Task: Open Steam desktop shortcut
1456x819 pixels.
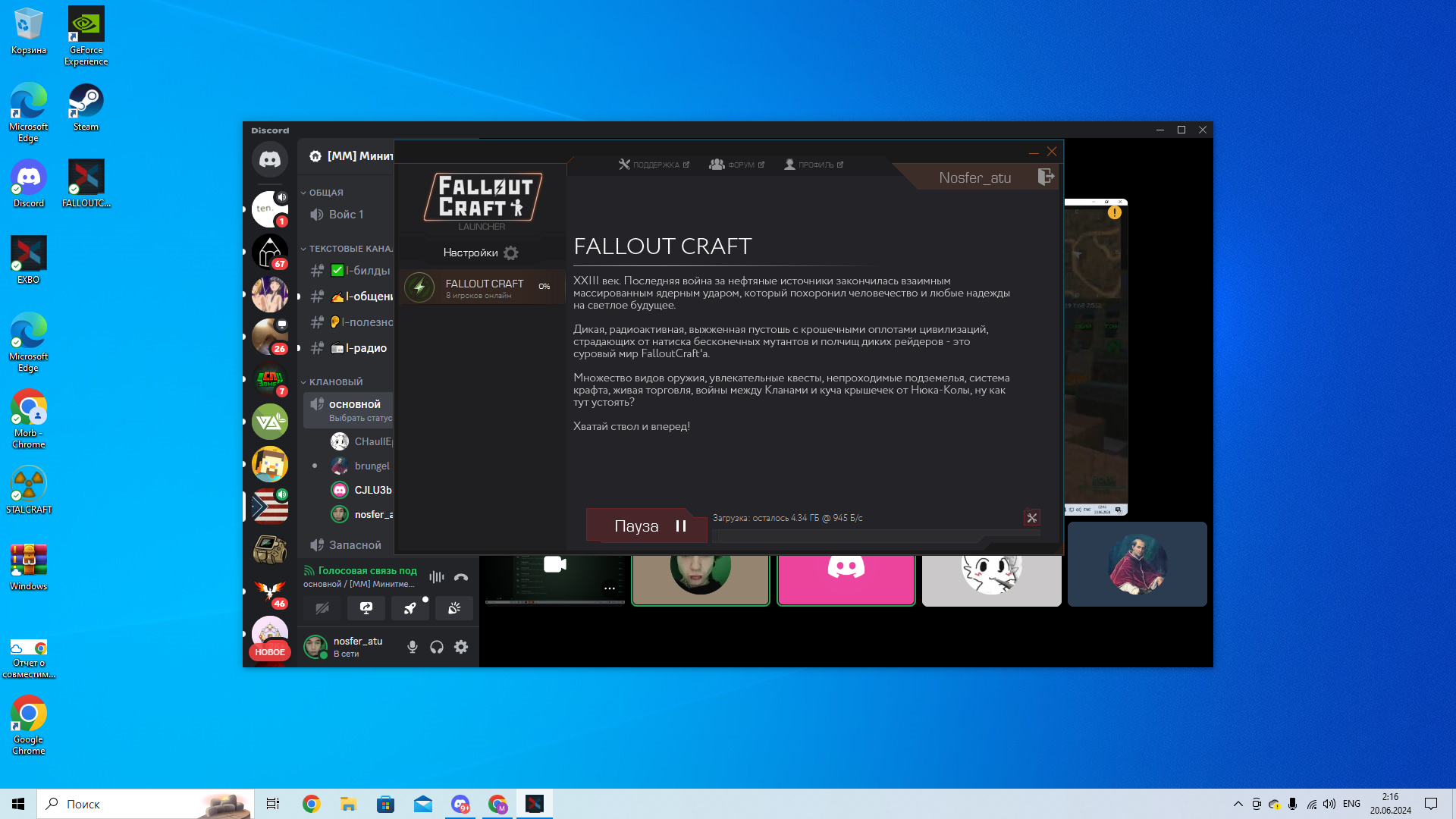Action: pos(86,108)
